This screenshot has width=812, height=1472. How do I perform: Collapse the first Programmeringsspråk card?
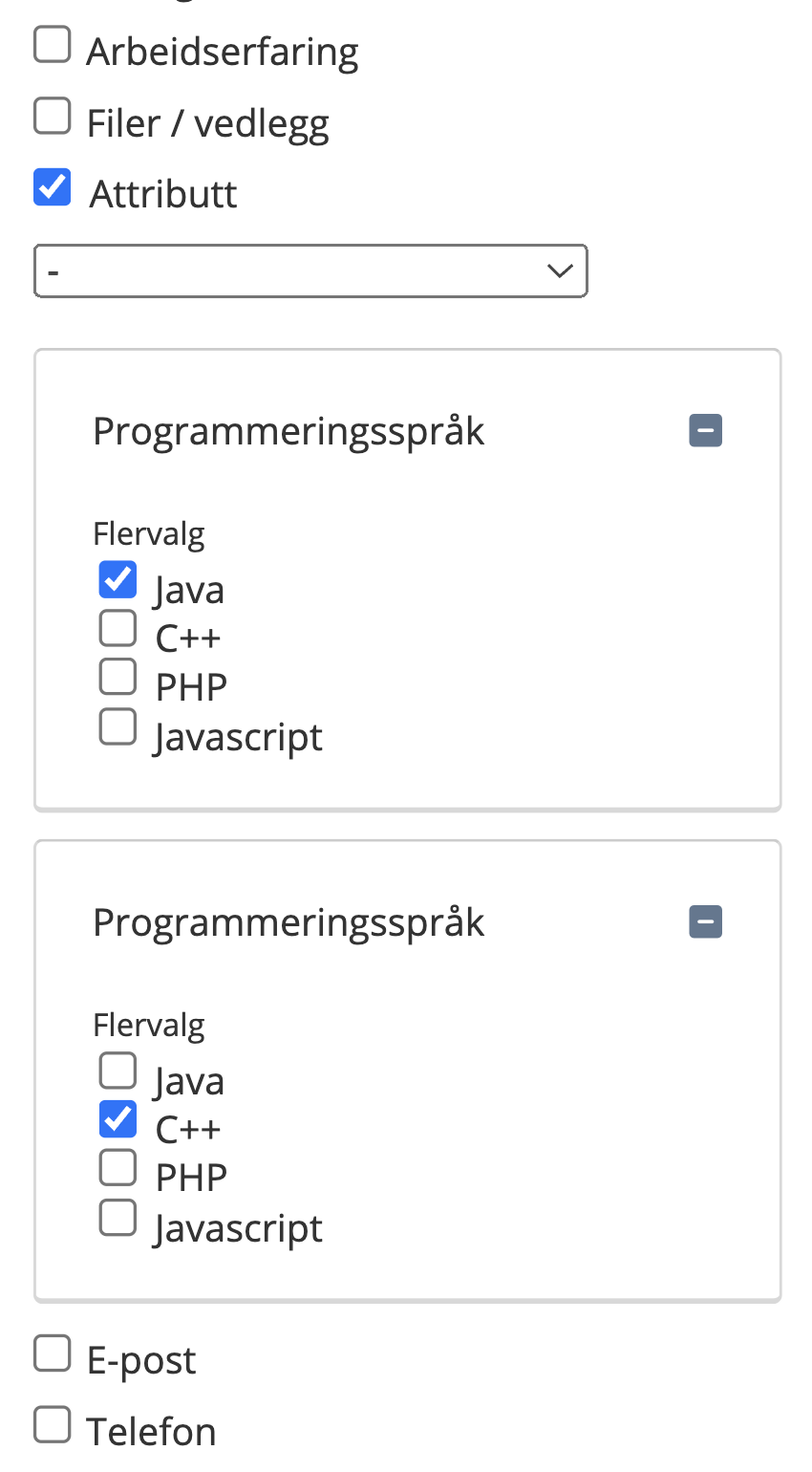[705, 431]
